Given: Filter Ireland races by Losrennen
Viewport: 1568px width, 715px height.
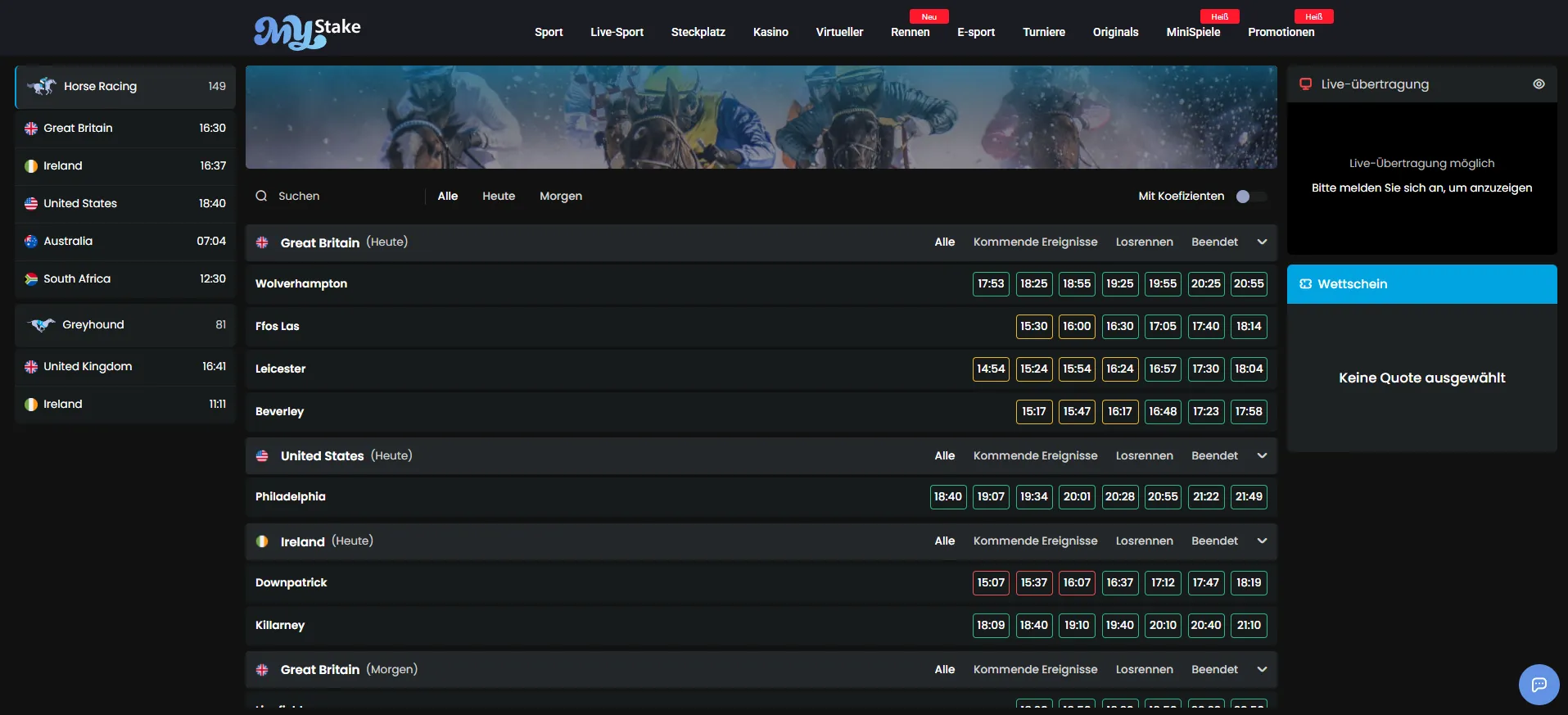Looking at the screenshot, I should coord(1144,541).
